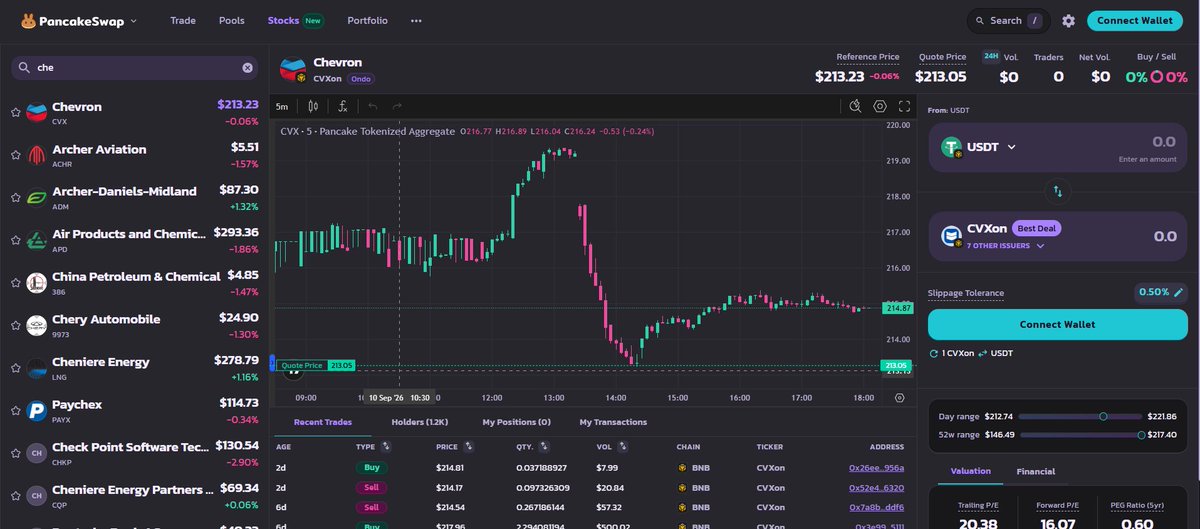Expand the PancakeSwap logo dropdown
This screenshot has width=1200, height=529.
[x=134, y=21]
